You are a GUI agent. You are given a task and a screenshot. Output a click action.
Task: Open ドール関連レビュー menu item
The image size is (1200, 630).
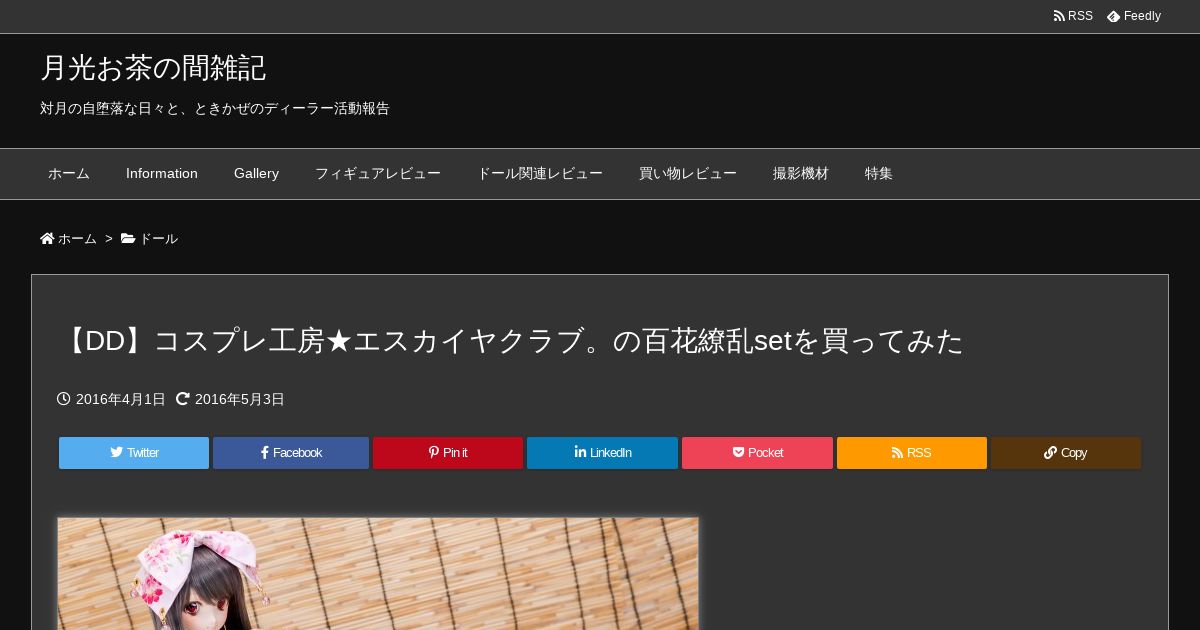click(x=540, y=174)
